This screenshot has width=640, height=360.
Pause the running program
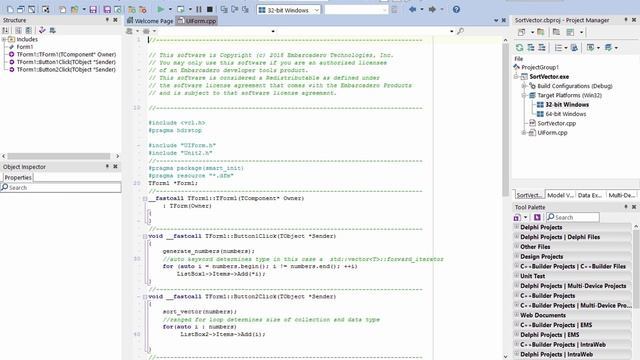point(199,9)
